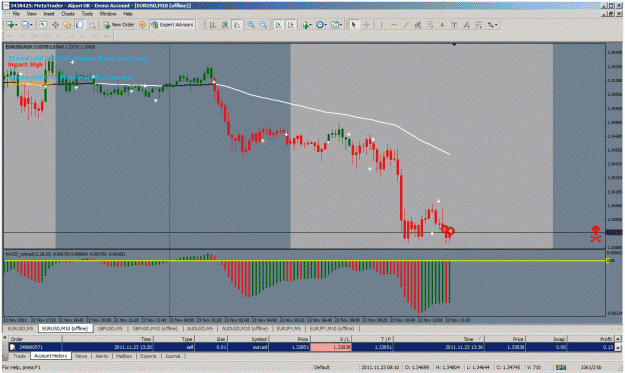Select the cursor arrow tool
The width and height of the screenshot is (625, 373).
353,25
